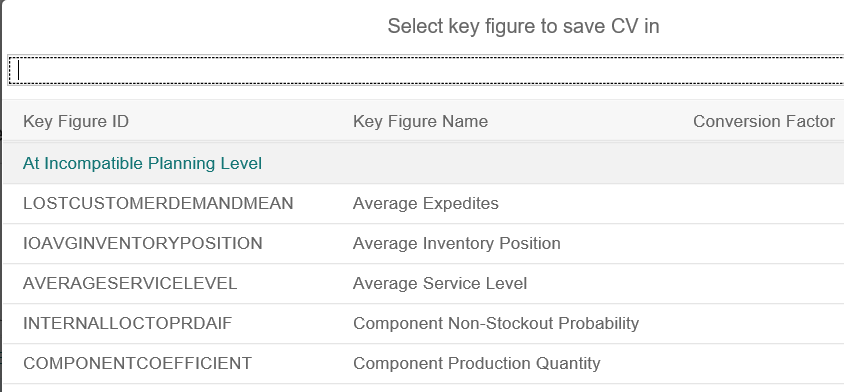
Task: Pick the Average Inventory Position entry
Action: point(456,243)
